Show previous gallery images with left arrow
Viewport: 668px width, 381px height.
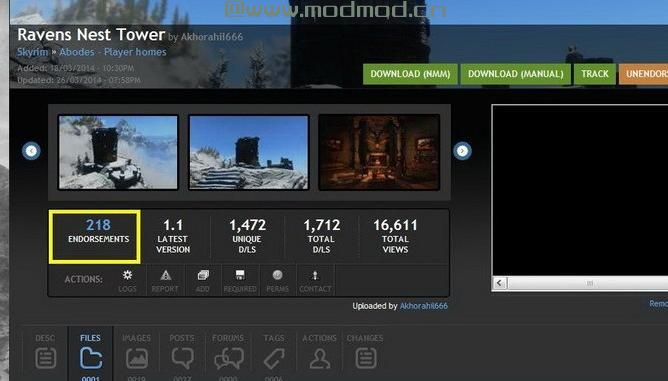[x=31, y=151]
